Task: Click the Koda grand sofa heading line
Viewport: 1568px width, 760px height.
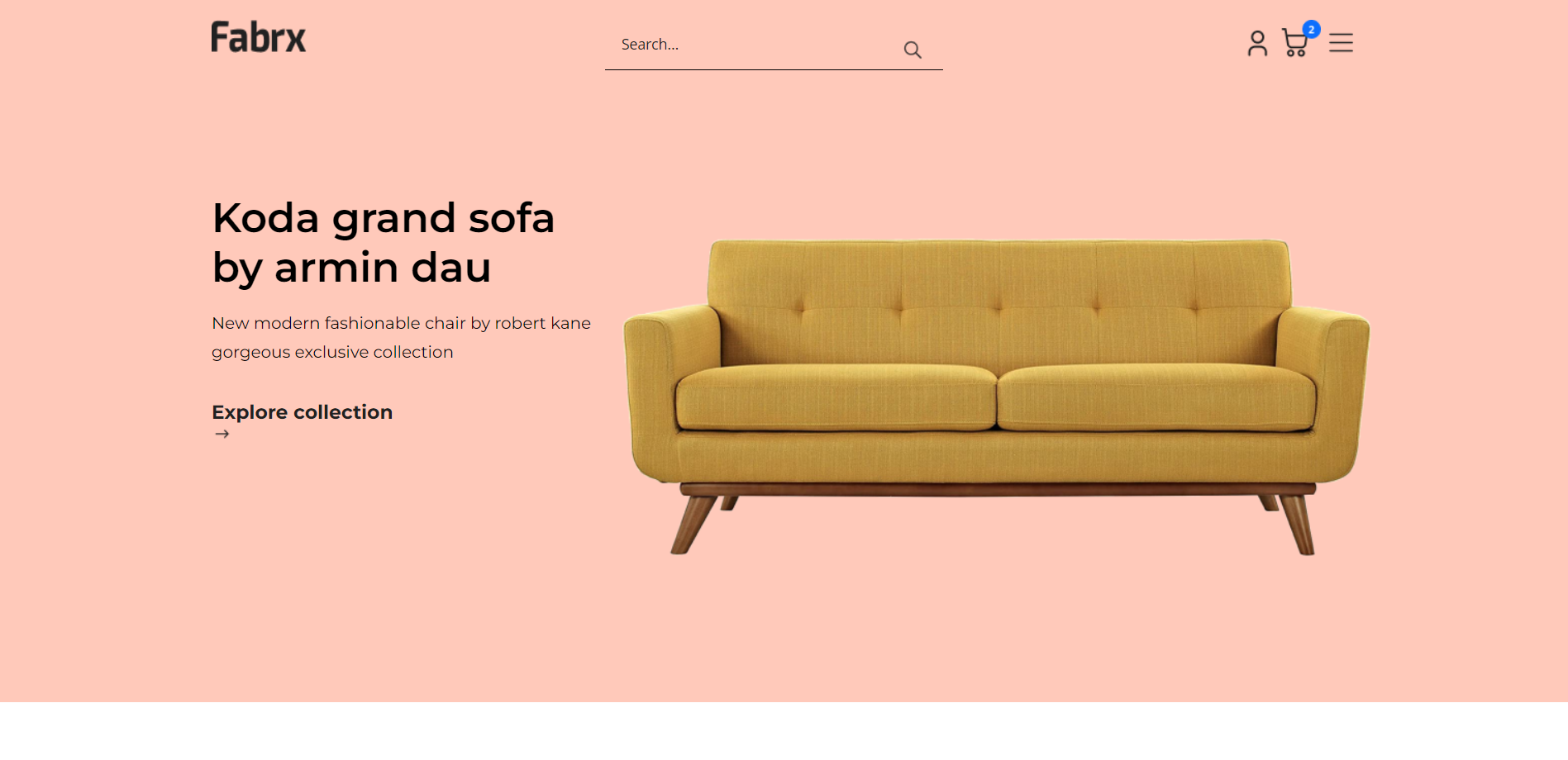Action: click(x=383, y=219)
